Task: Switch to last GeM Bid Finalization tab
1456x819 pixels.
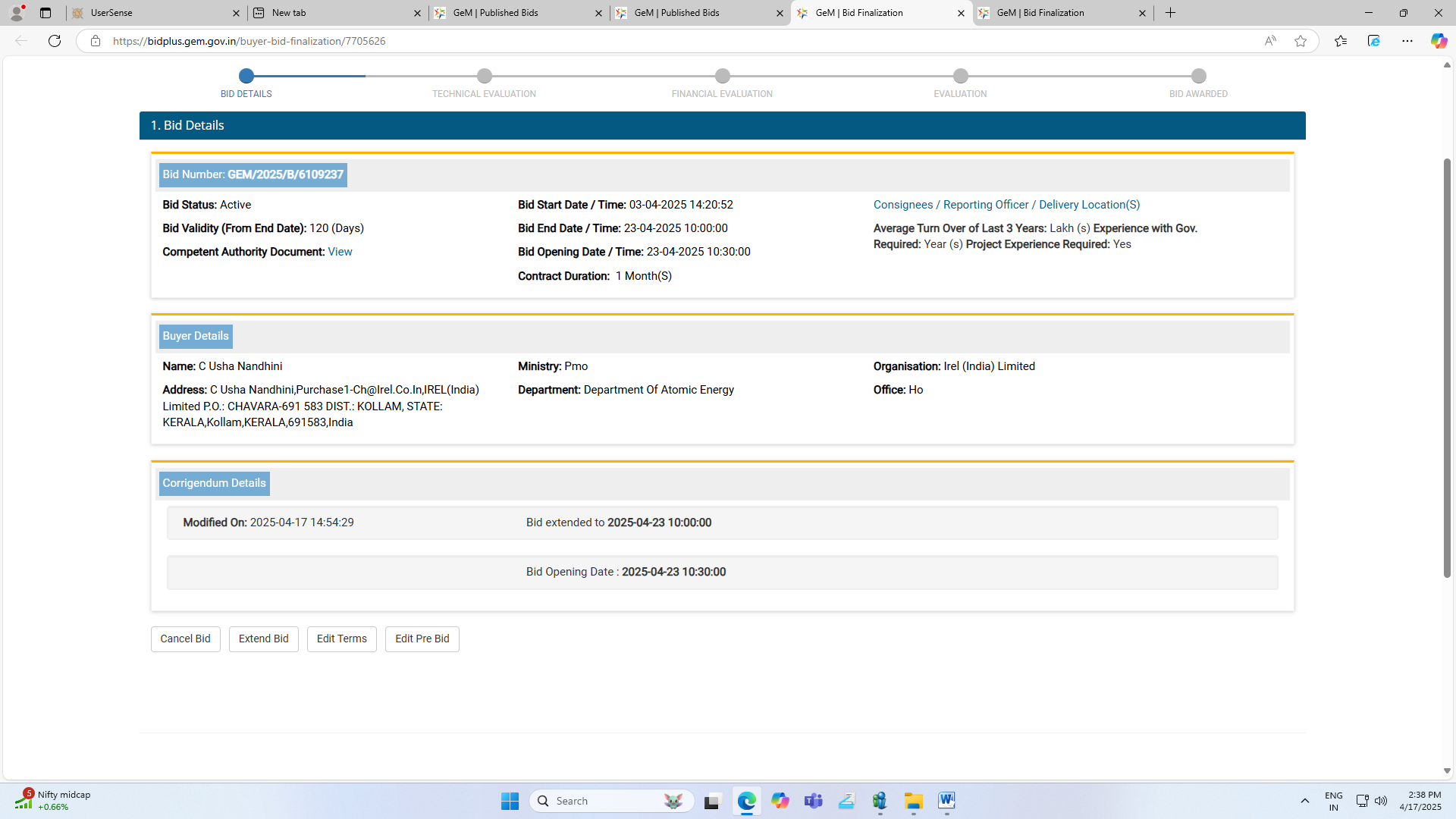Action: pos(1063,13)
